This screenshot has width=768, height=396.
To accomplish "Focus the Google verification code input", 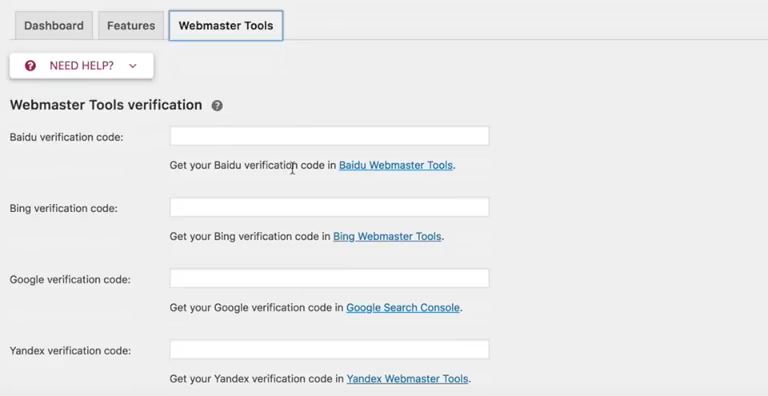I will 329,278.
